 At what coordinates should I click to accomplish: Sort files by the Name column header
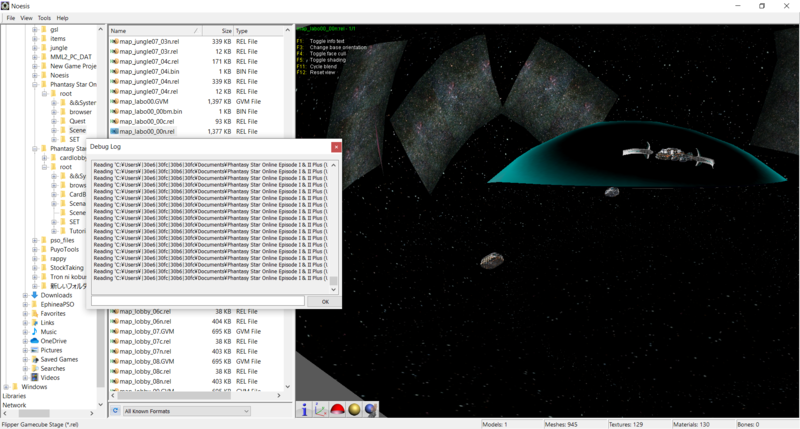pyautogui.click(x=155, y=31)
